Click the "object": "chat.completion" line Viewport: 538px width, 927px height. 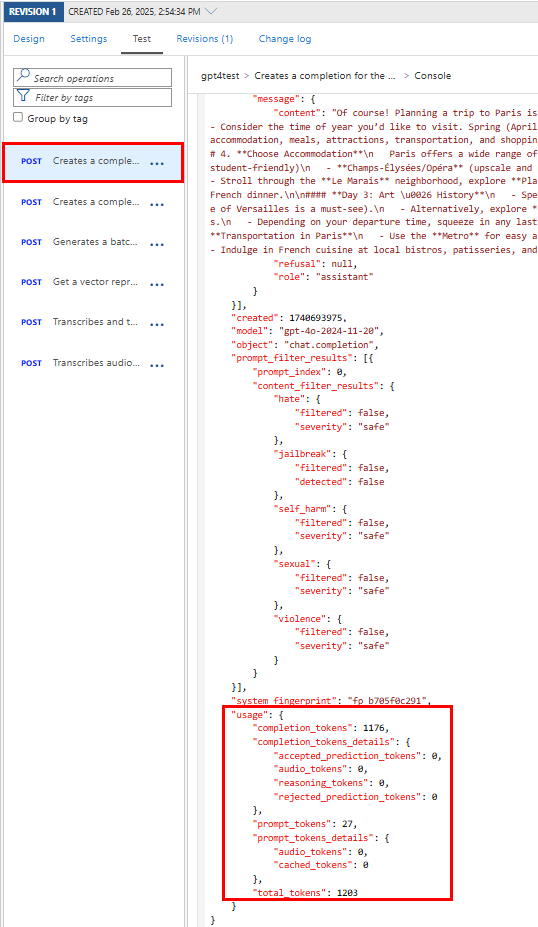(x=304, y=345)
